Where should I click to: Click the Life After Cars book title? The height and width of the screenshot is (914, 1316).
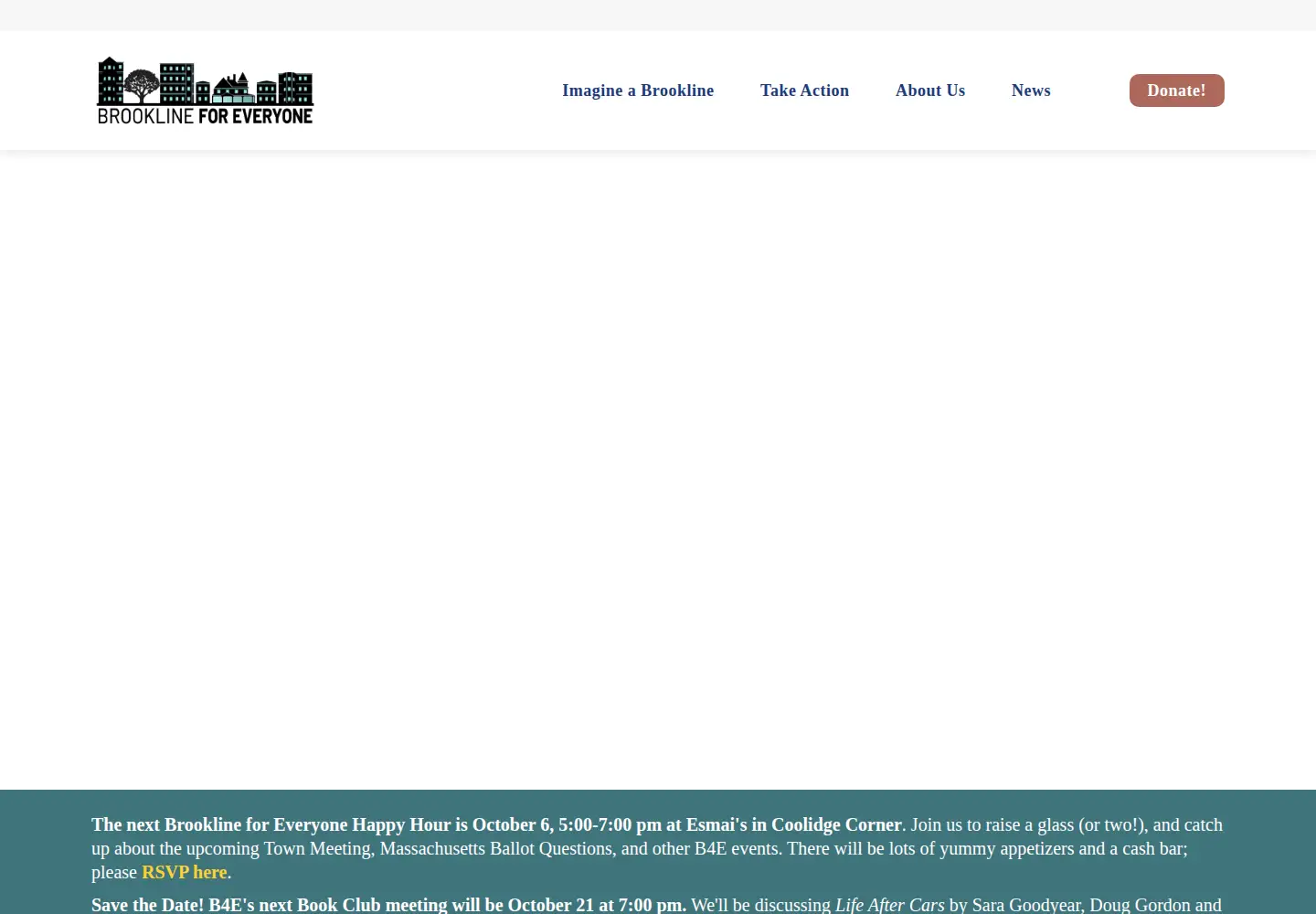pyautogui.click(x=890, y=905)
